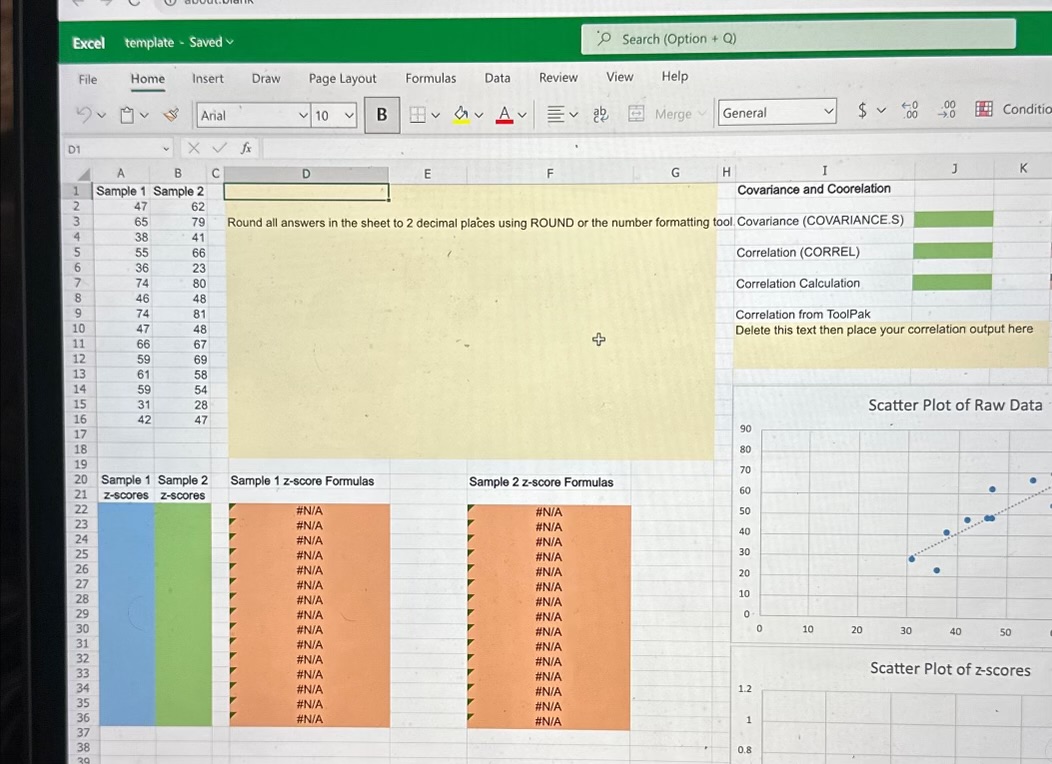
Task: Open the font size 10 dropdown
Action: pos(350,115)
